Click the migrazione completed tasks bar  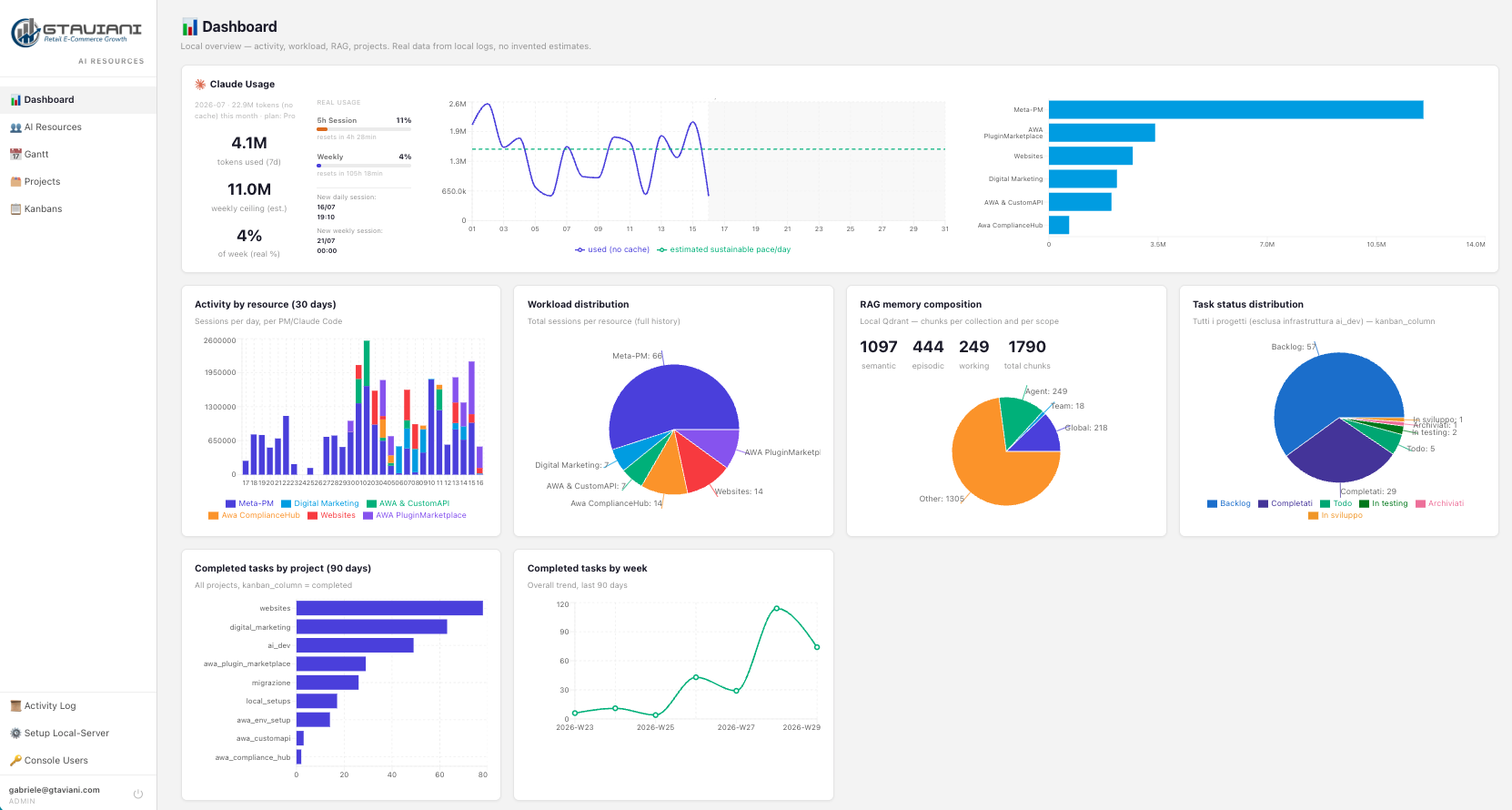tap(328, 683)
